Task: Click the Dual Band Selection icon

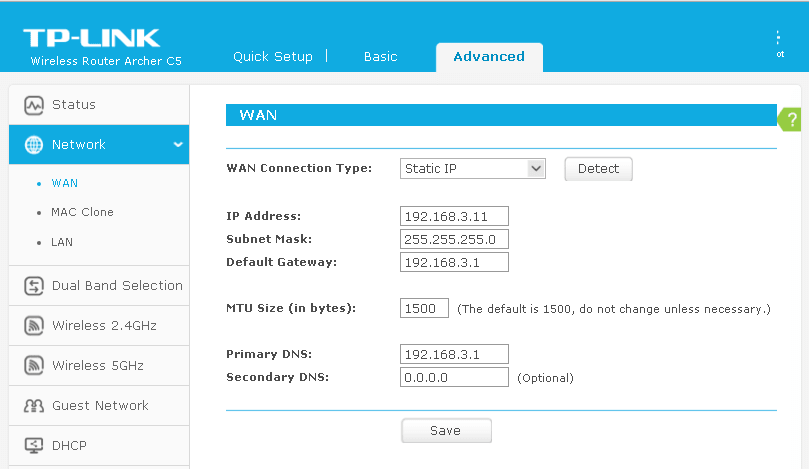Action: 34,286
